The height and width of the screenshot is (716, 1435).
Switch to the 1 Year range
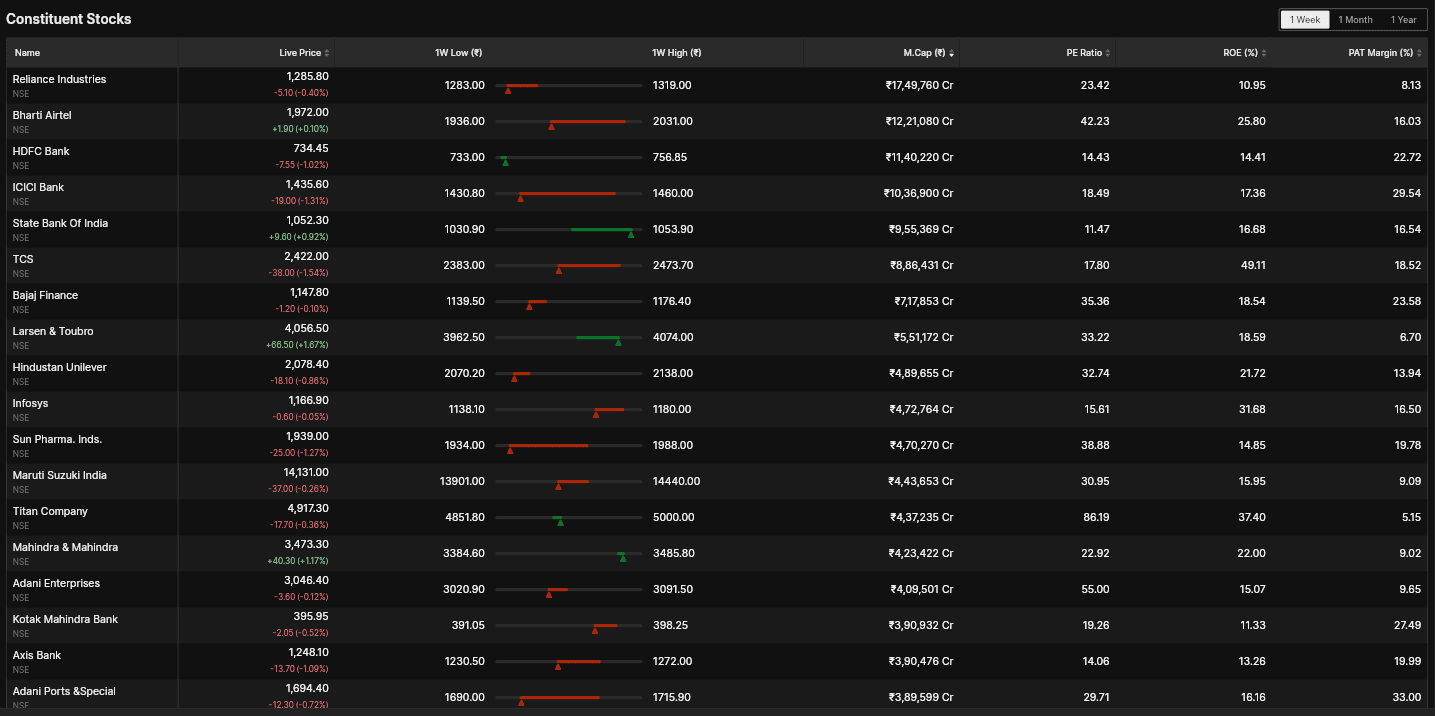point(1403,20)
